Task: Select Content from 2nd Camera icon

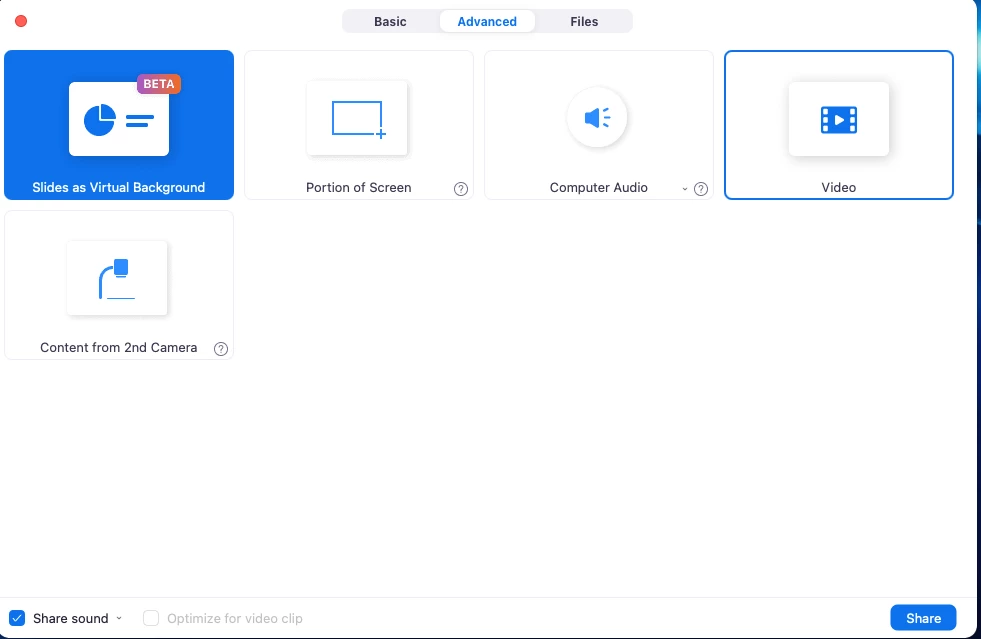Action: tap(117, 278)
